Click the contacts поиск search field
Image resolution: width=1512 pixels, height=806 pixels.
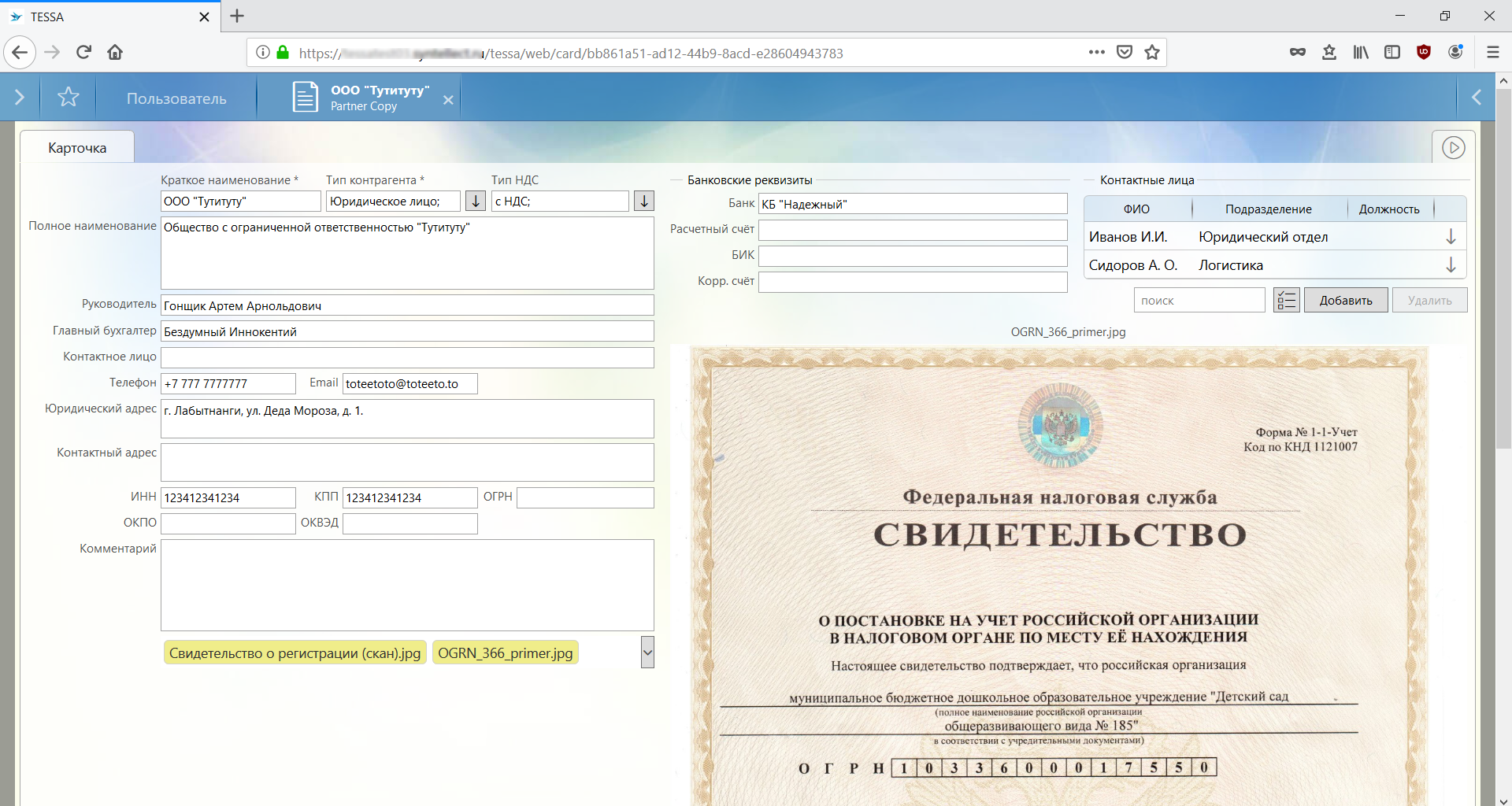[x=1199, y=300]
